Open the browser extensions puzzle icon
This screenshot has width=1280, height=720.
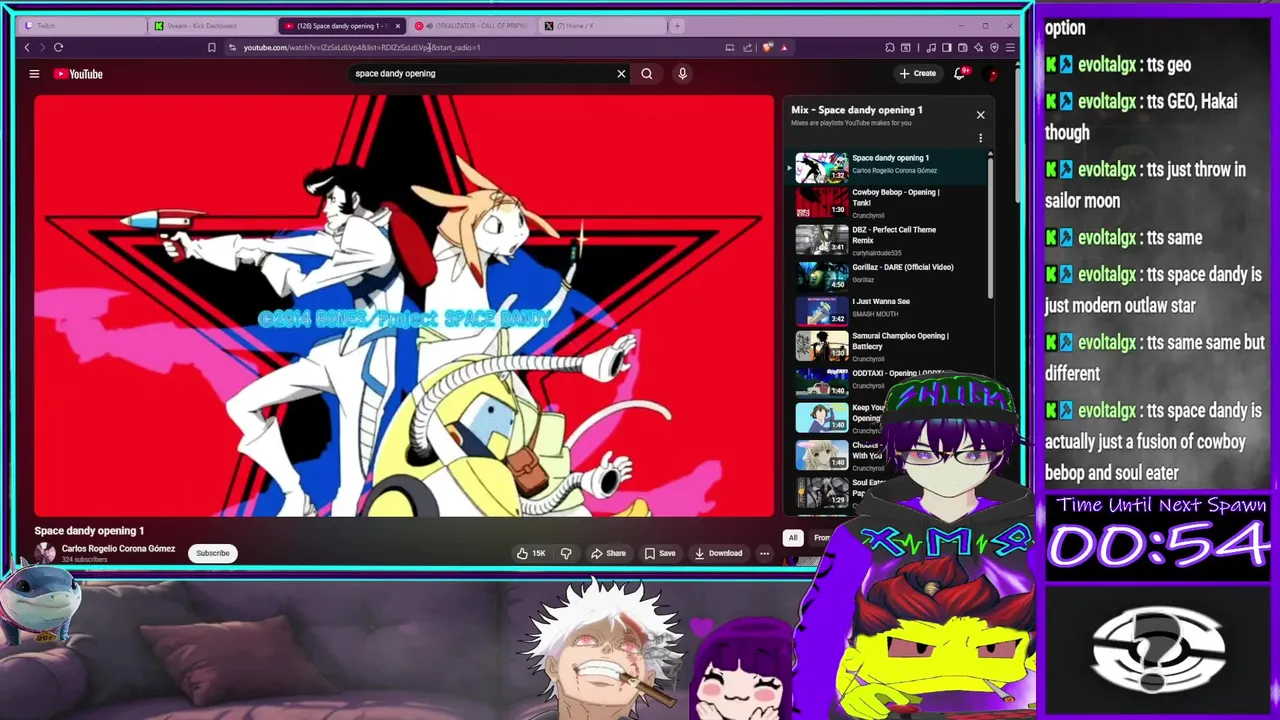click(890, 47)
